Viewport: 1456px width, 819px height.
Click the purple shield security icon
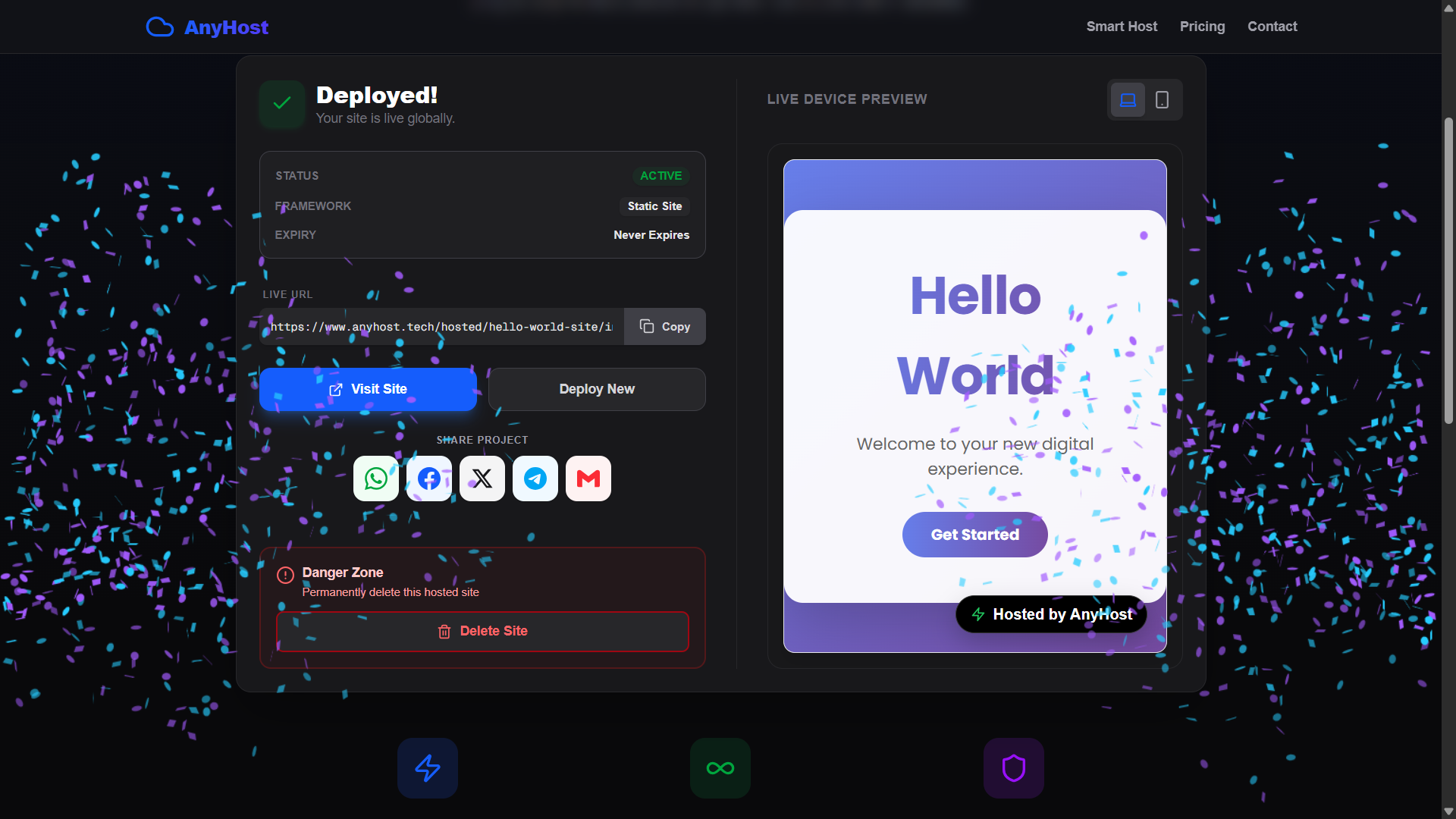point(1013,767)
